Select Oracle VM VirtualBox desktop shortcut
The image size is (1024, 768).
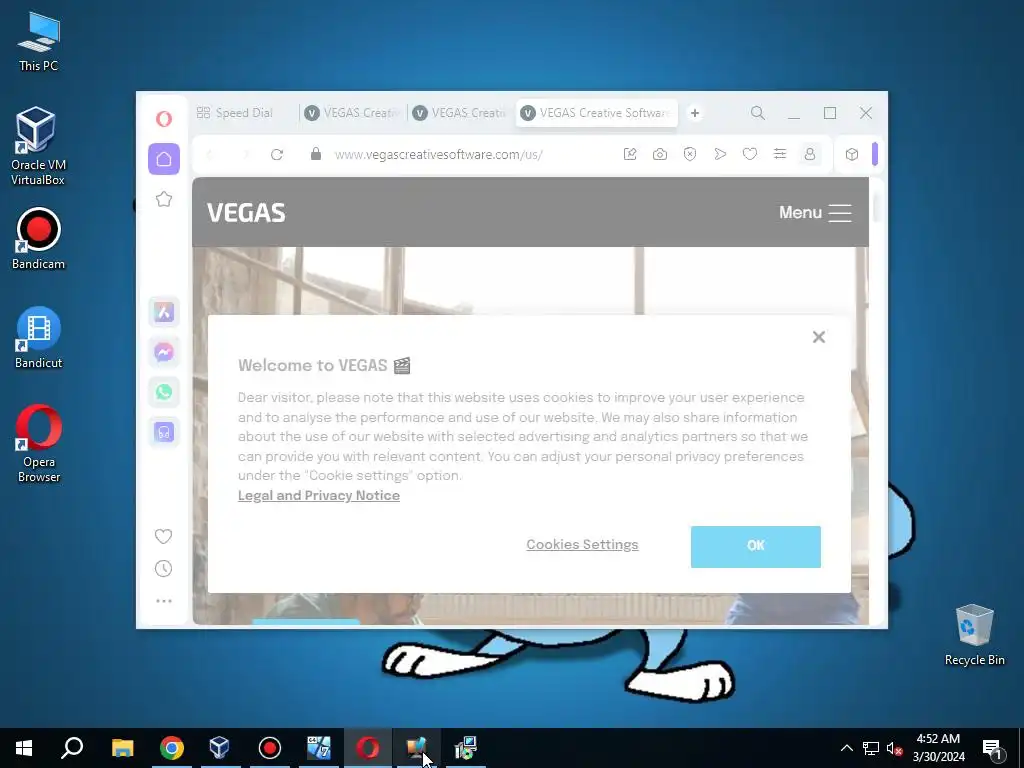pyautogui.click(x=38, y=146)
